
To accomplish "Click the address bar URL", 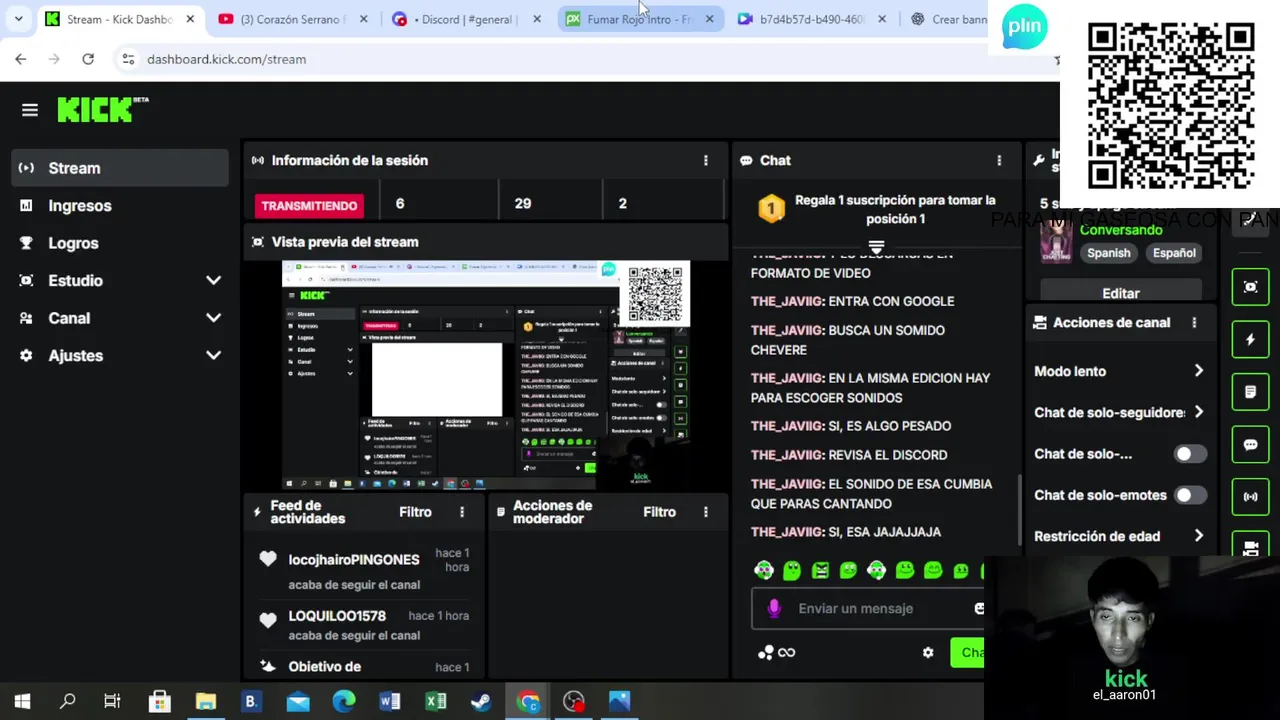I will click(227, 59).
